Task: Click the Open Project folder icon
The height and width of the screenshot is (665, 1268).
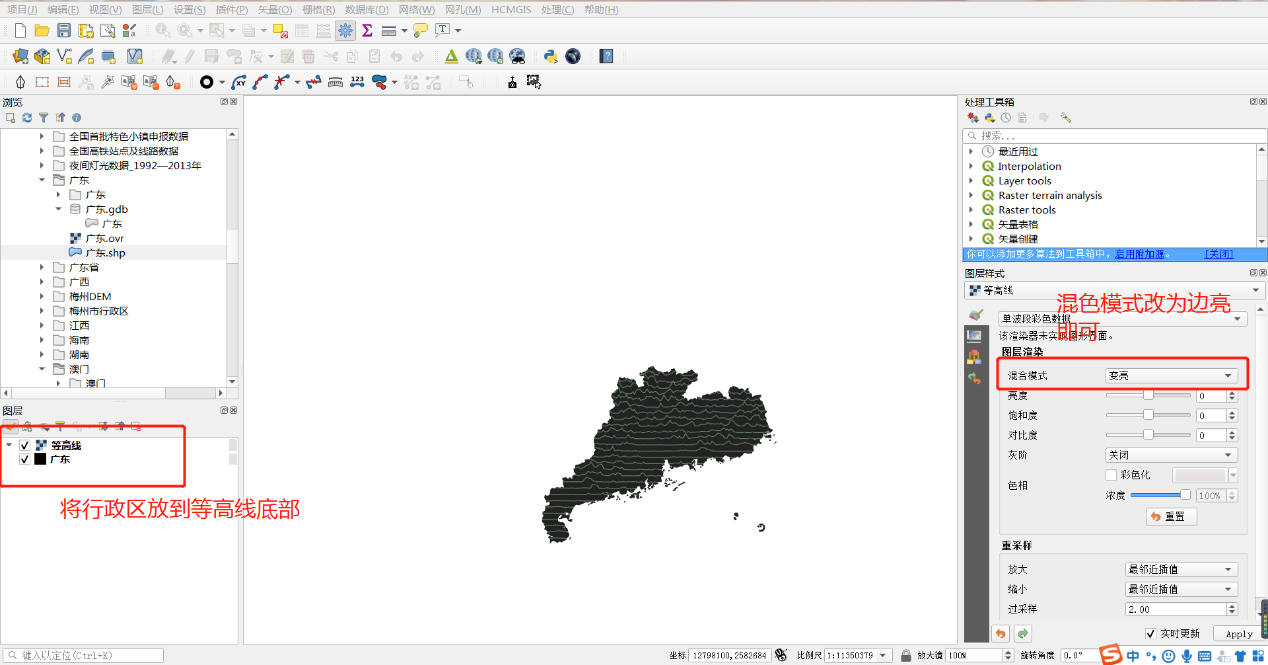Action: (x=42, y=31)
